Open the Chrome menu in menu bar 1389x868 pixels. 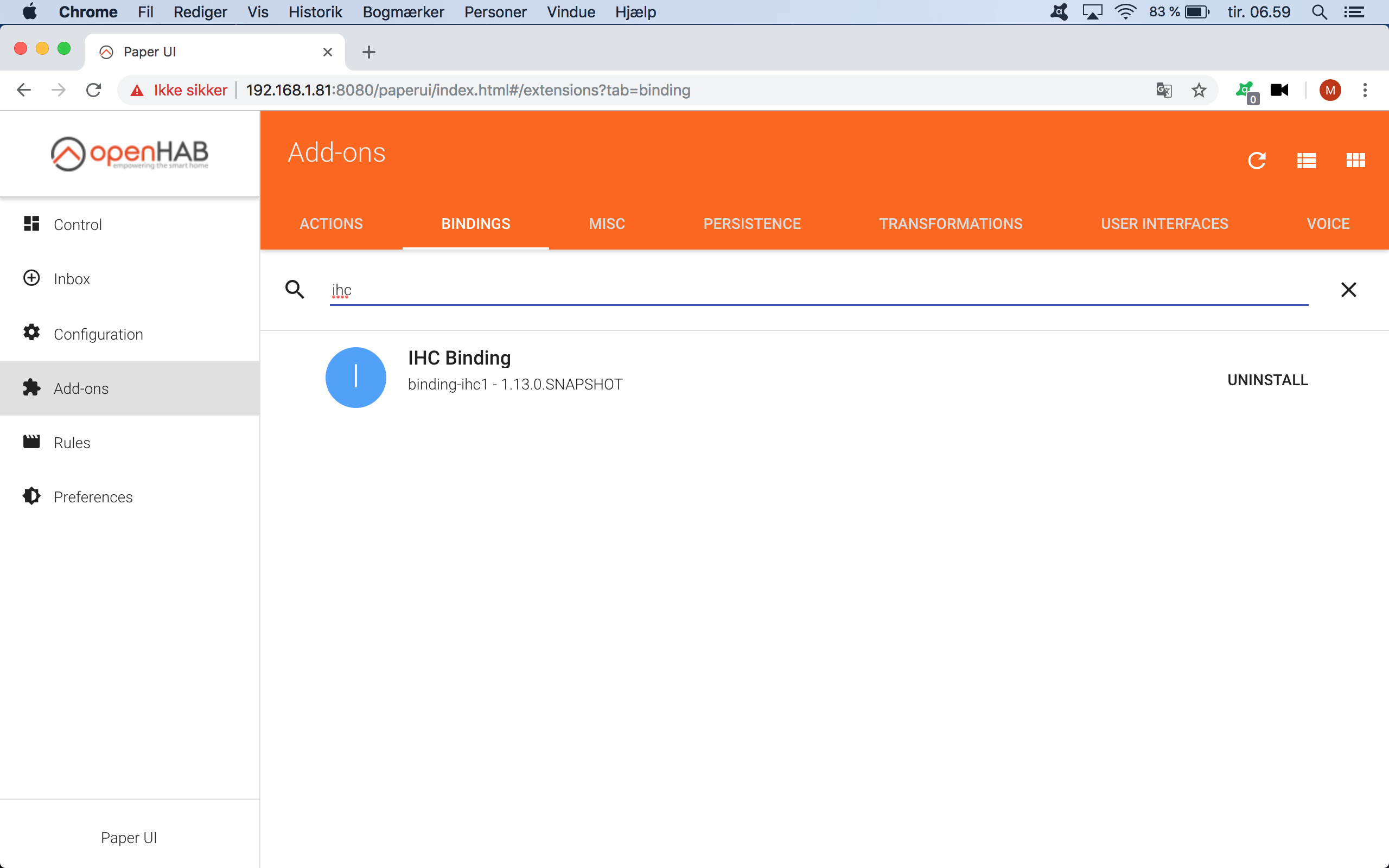pos(88,12)
